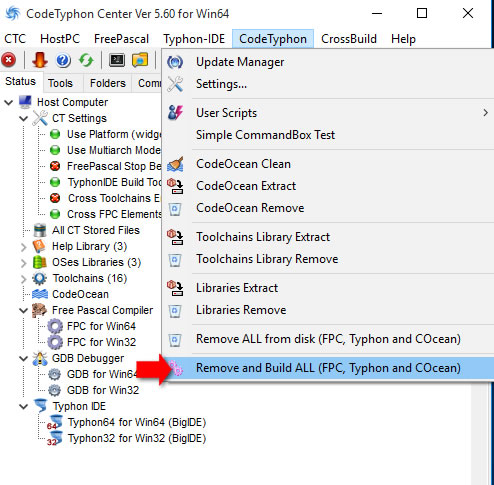This screenshot has width=494, height=485.
Task: Click the Settings wrench menu icon
Action: coord(175,84)
